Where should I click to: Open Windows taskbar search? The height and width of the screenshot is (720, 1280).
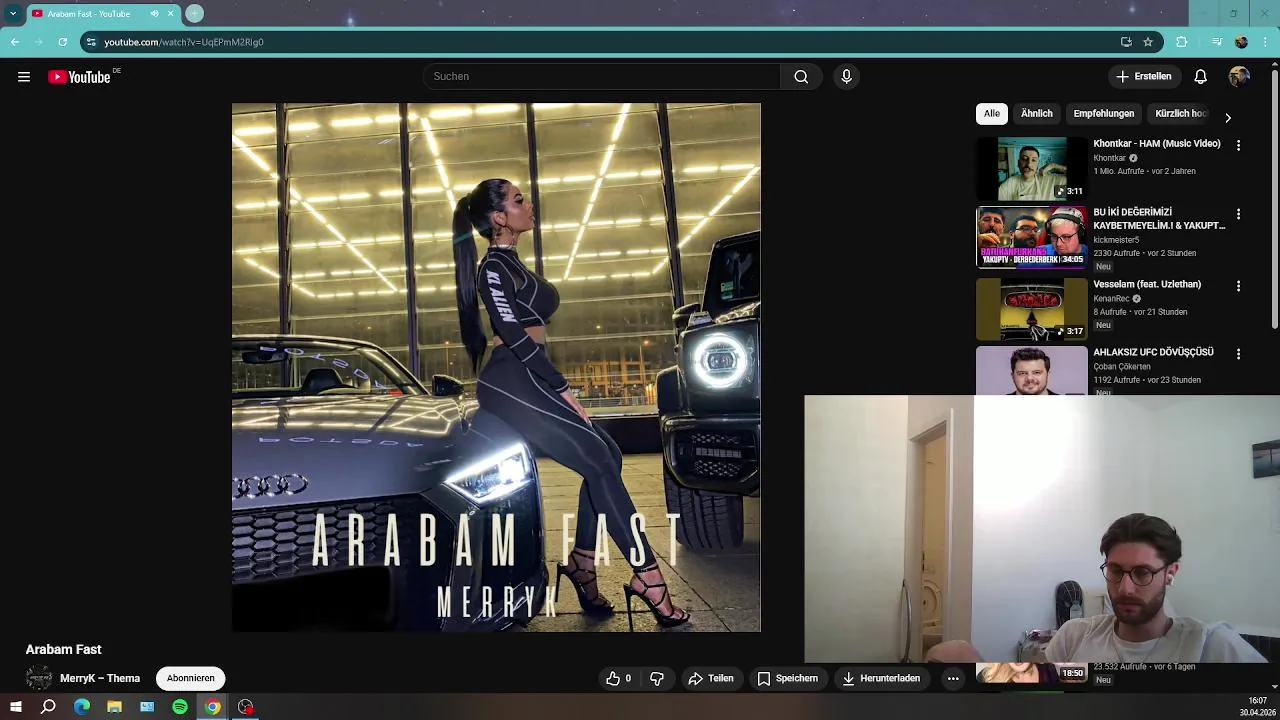pos(48,707)
